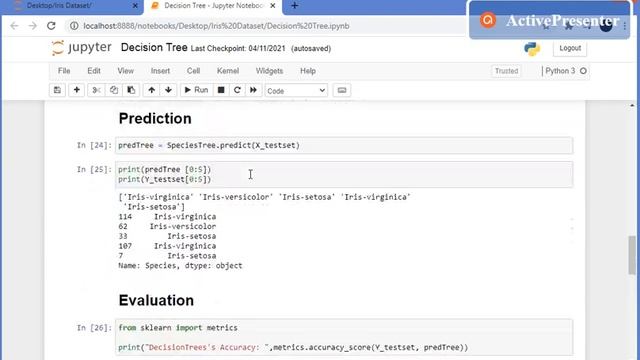This screenshot has height=360, width=640.
Task: Open a new browser tab
Action: [x=295, y=6]
